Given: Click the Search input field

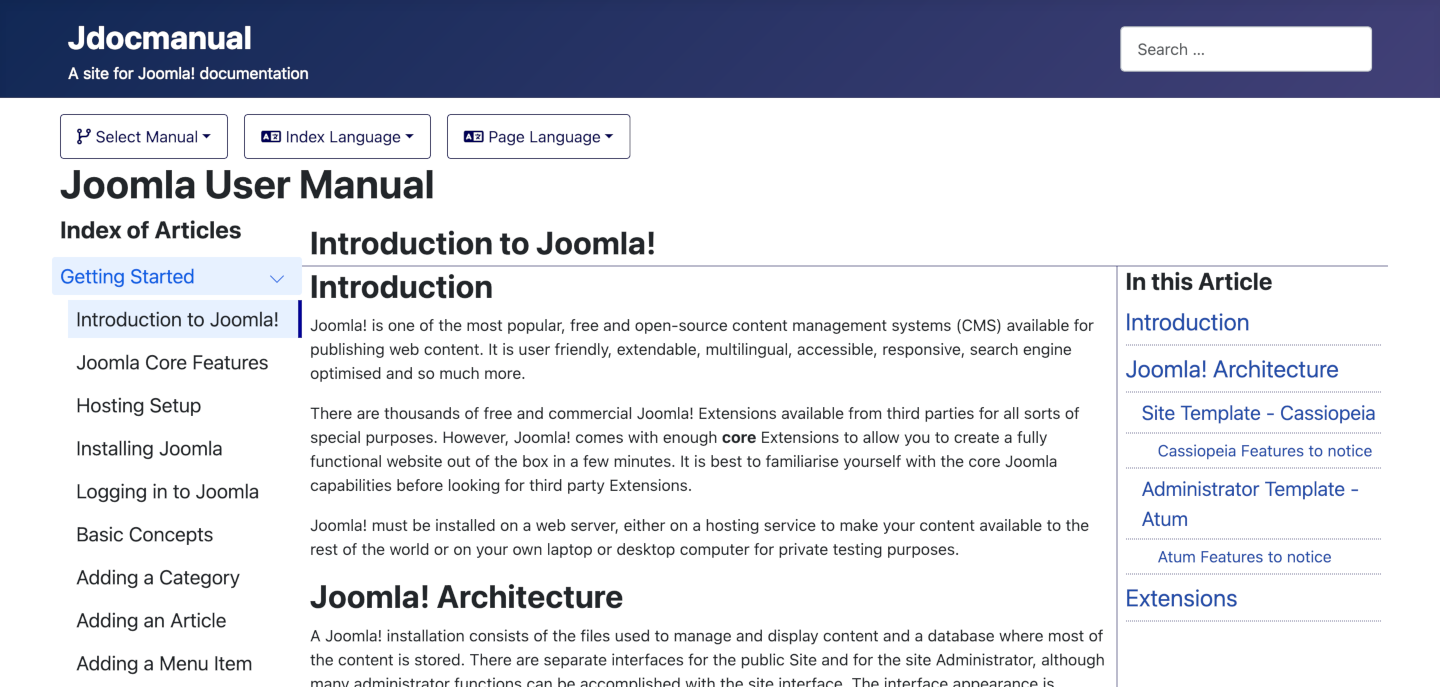Looking at the screenshot, I should click(x=1246, y=49).
